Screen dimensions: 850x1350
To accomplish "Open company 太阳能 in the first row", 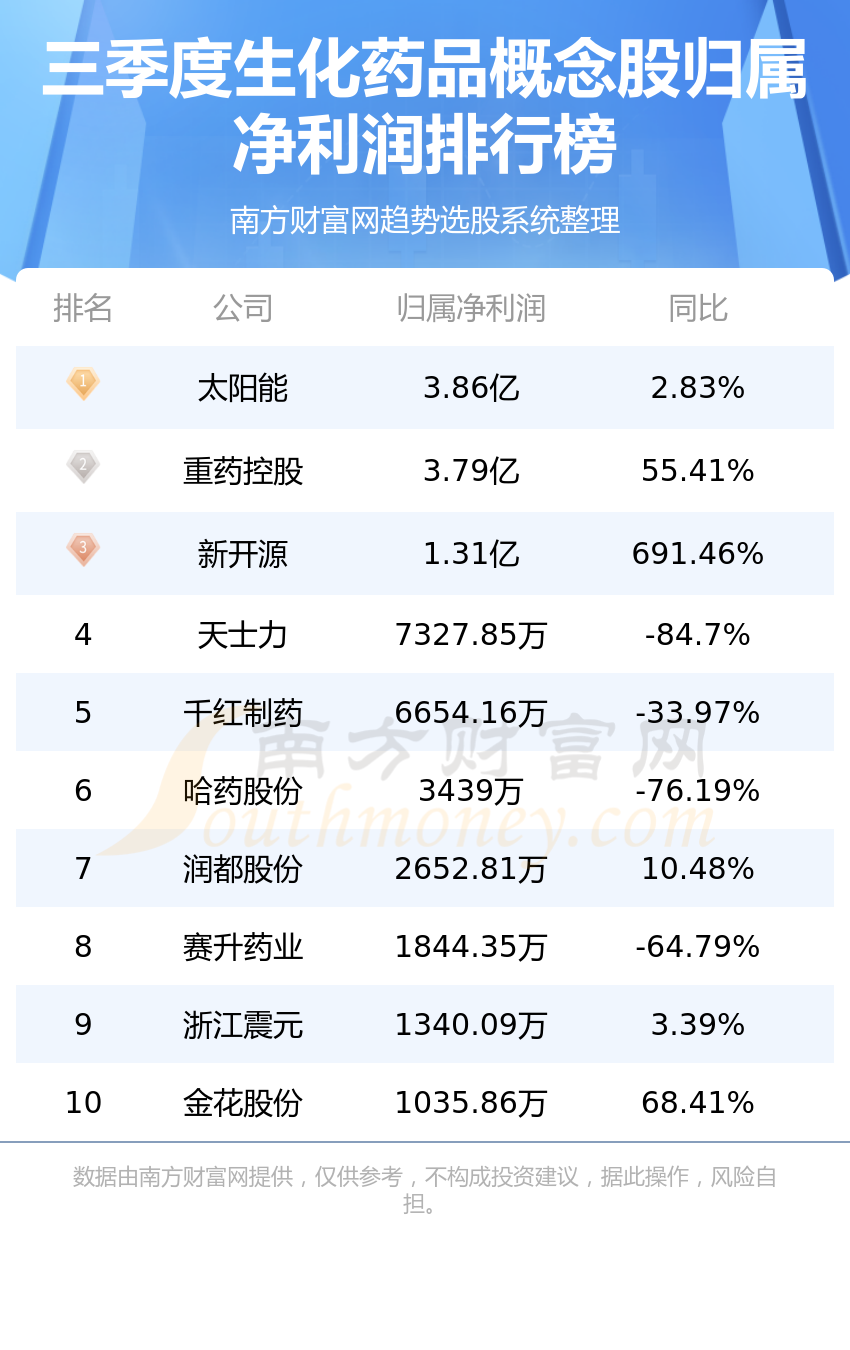I will pos(243,388).
